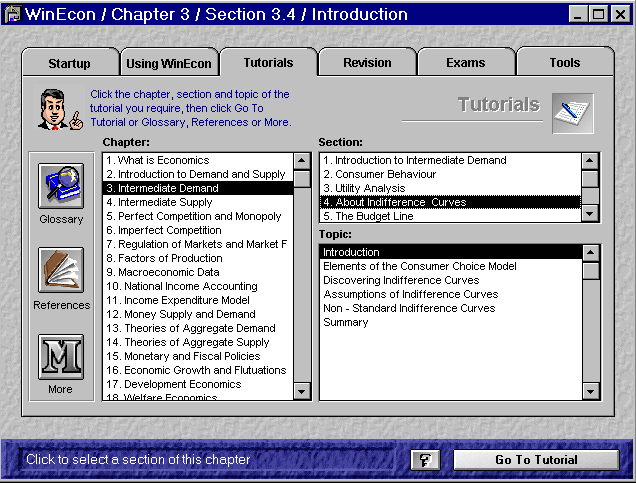This screenshot has height=483, width=636.
Task: Select '2. Introduction to Demand and Supply'
Action: coord(198,174)
